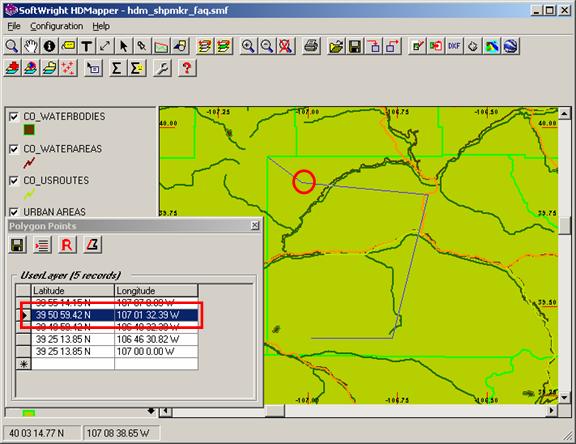The image size is (576, 444).
Task: Open the Configuration menu
Action: click(x=57, y=26)
